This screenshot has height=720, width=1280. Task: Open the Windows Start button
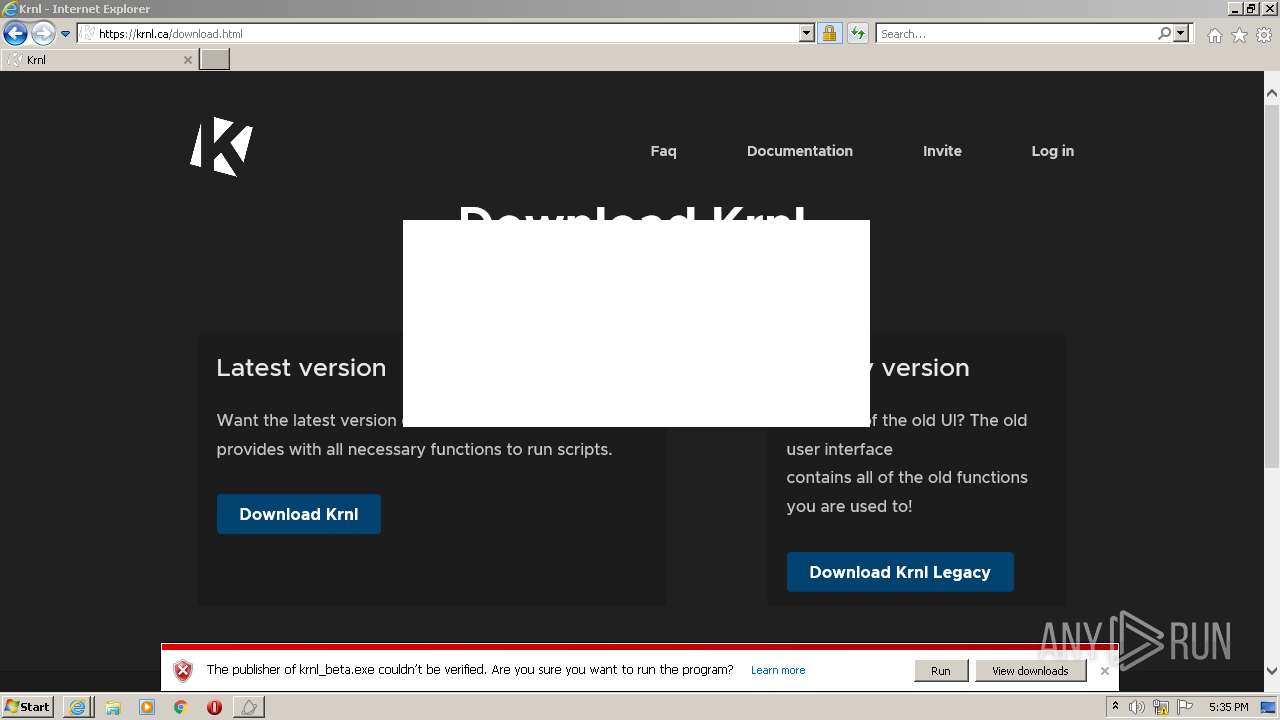coord(28,707)
